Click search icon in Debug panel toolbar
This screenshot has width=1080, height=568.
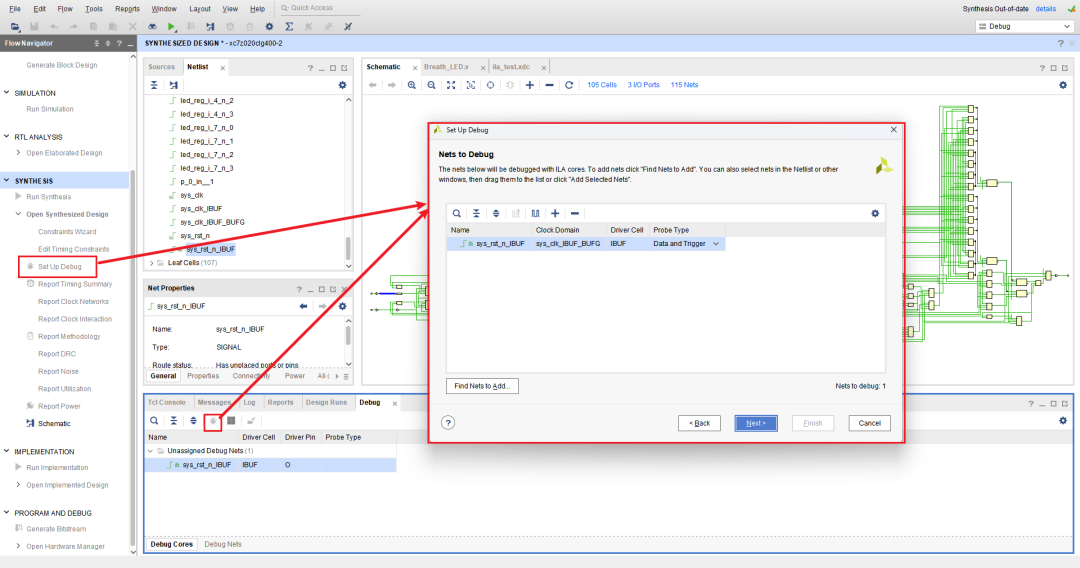coord(154,421)
